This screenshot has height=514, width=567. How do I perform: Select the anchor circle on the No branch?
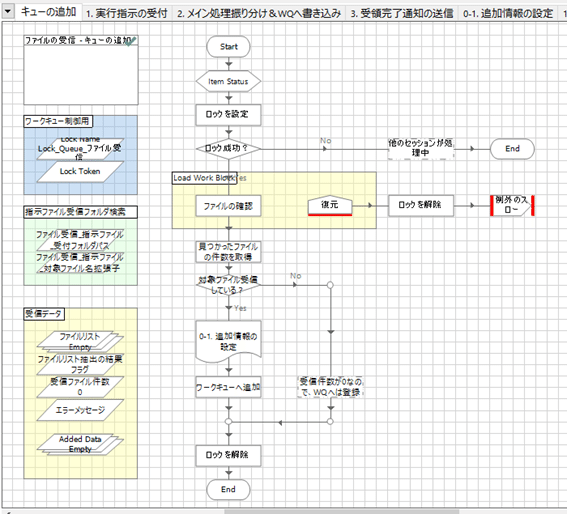point(330,285)
